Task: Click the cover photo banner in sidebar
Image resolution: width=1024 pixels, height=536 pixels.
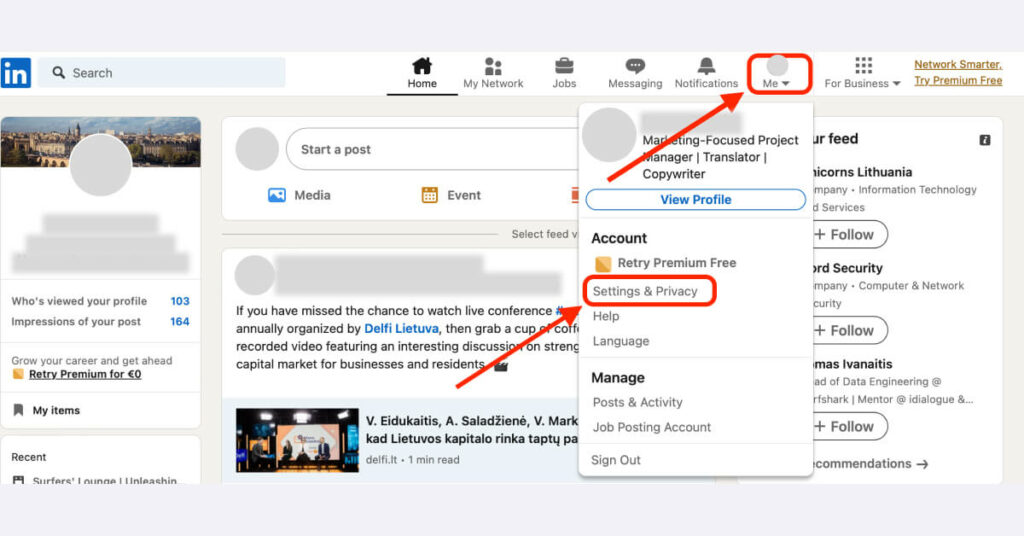Action: click(101, 142)
